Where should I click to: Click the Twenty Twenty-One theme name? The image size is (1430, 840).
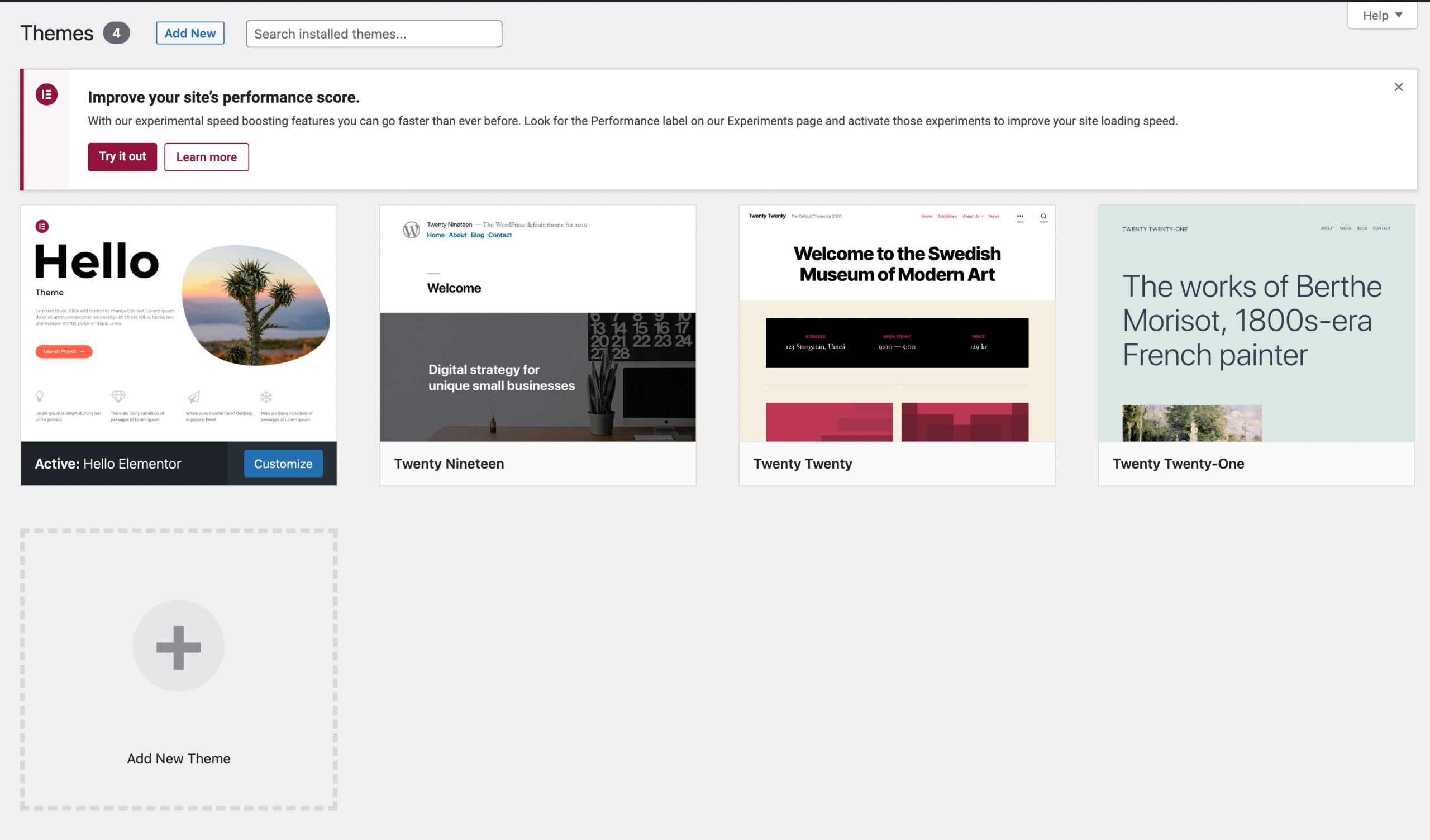pos(1178,464)
